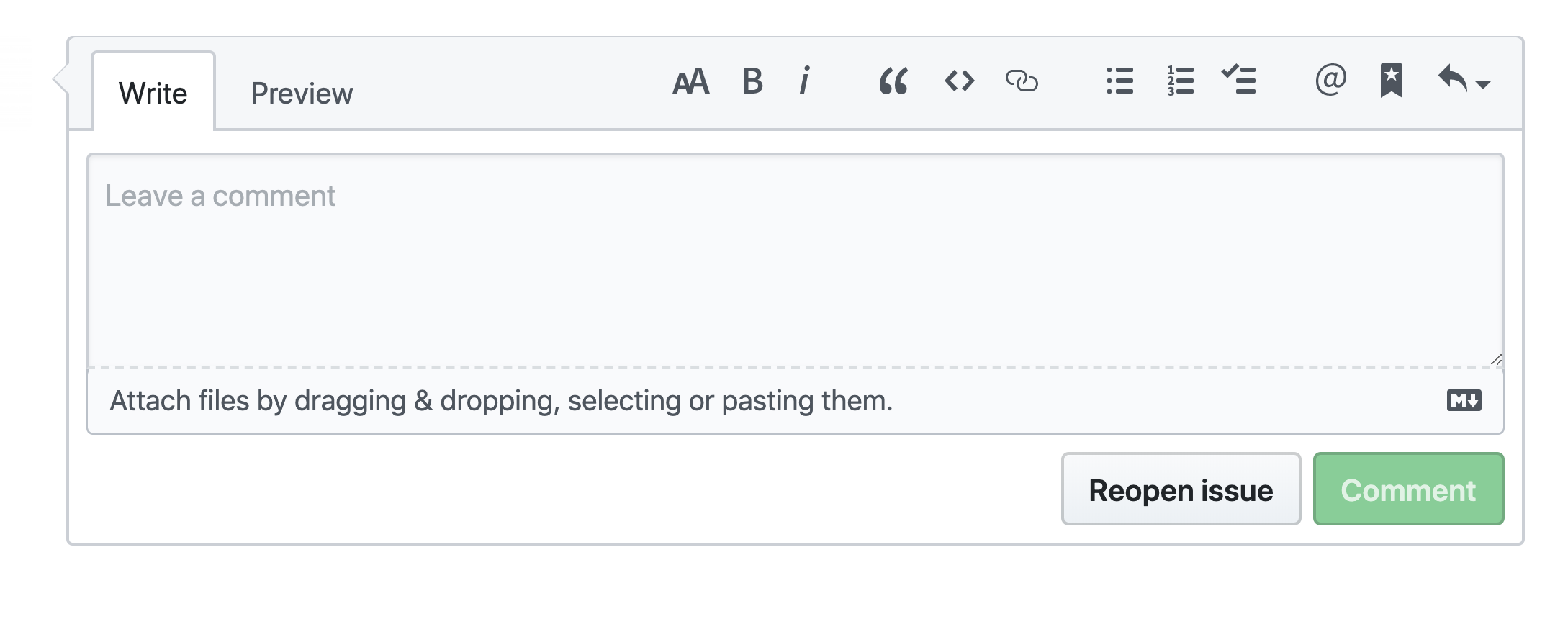This screenshot has width=1568, height=619.
Task: Switch to the Preview tab
Action: [x=302, y=94]
